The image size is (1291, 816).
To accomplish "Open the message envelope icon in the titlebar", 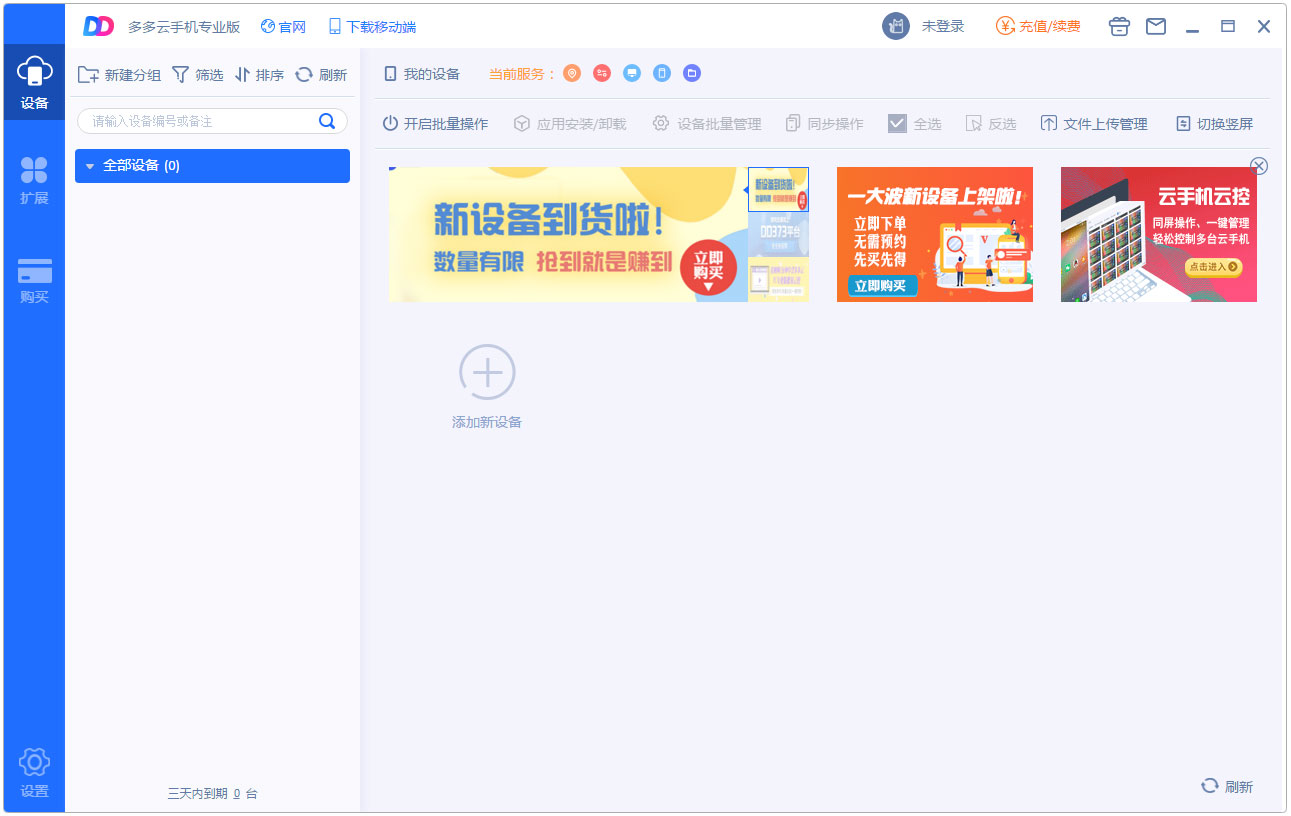I will pyautogui.click(x=1156, y=26).
